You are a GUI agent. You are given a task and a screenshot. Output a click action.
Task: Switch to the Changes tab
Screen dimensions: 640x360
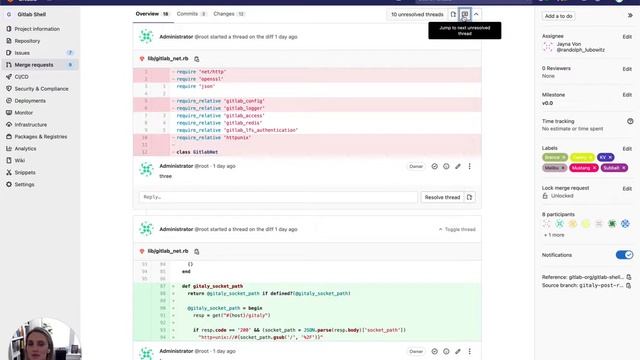point(229,14)
